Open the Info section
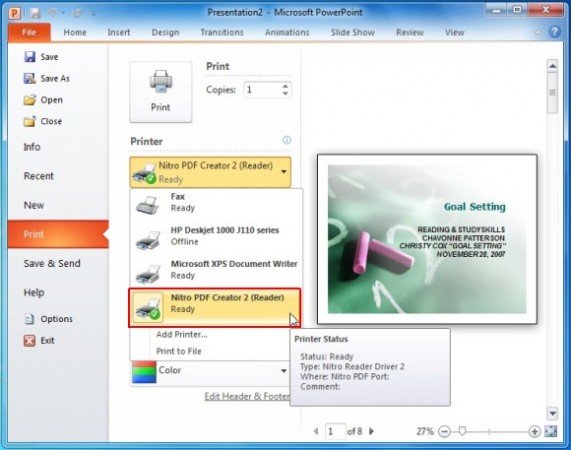 click(32, 147)
